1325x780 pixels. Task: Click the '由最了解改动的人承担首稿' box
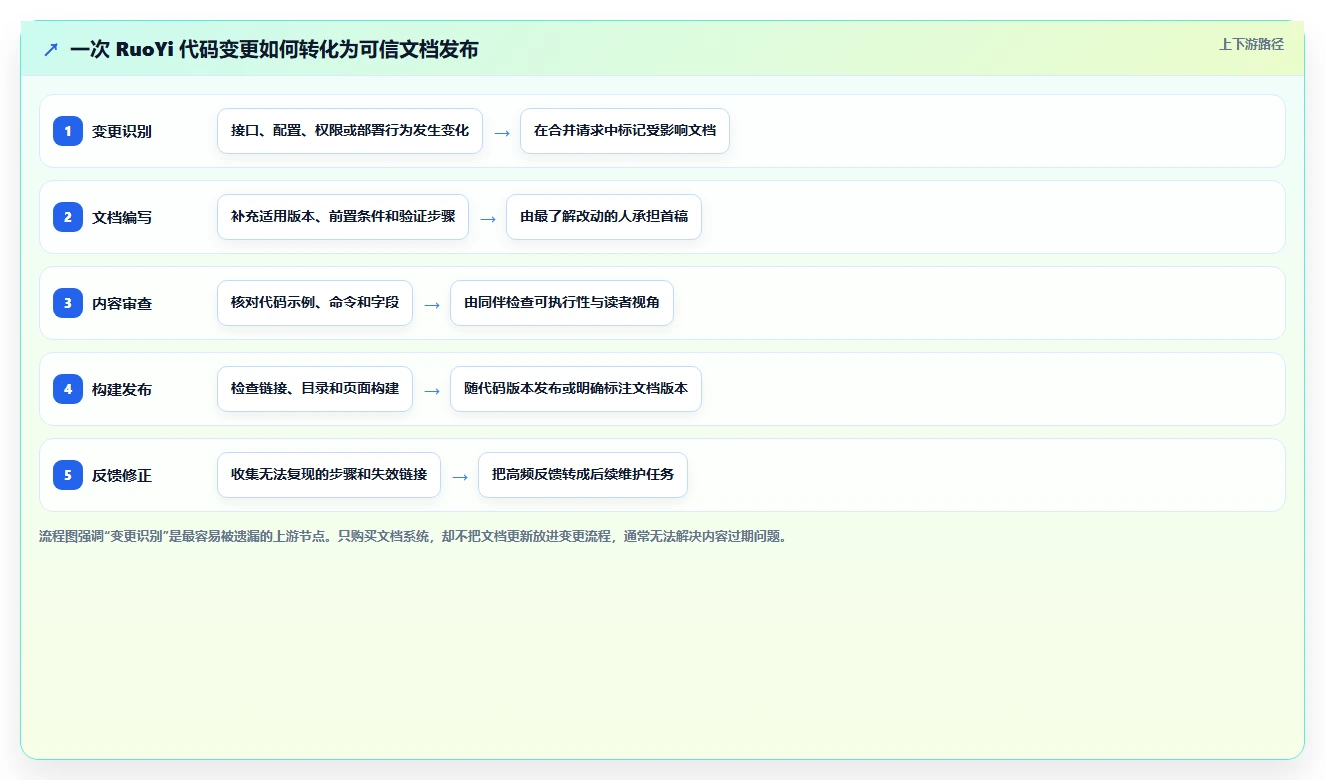604,217
